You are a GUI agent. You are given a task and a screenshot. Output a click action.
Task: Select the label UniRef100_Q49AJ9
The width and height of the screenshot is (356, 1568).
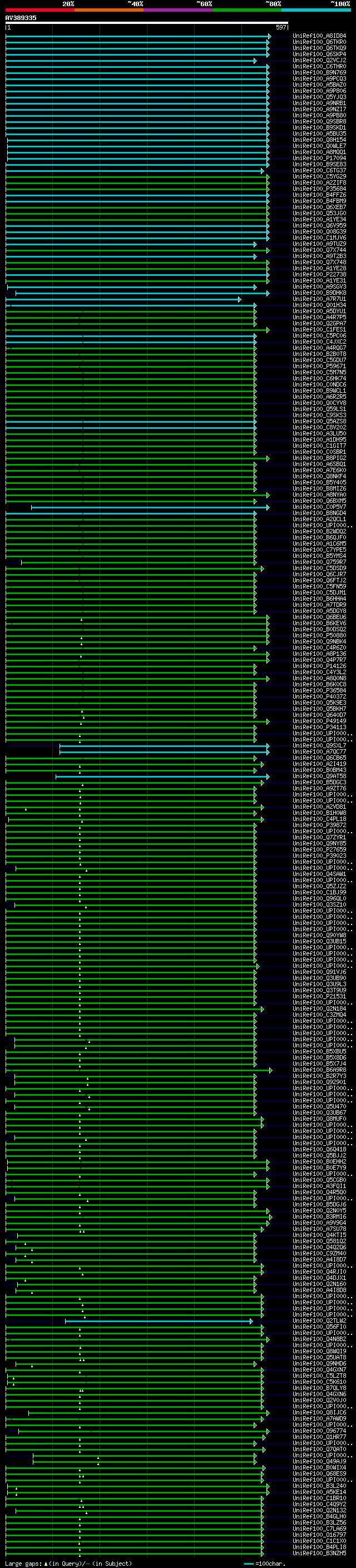(319, 1461)
